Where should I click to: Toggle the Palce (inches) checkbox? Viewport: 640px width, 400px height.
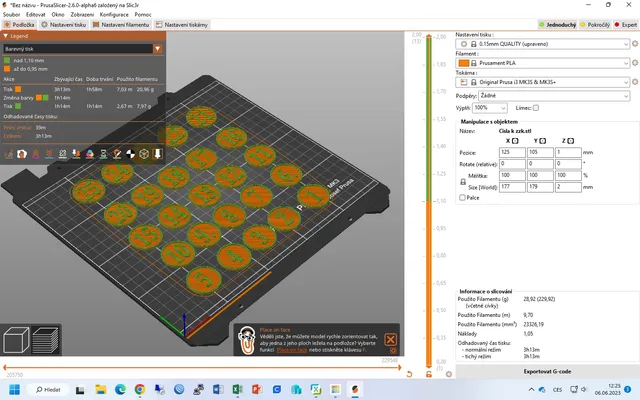pyautogui.click(x=462, y=198)
